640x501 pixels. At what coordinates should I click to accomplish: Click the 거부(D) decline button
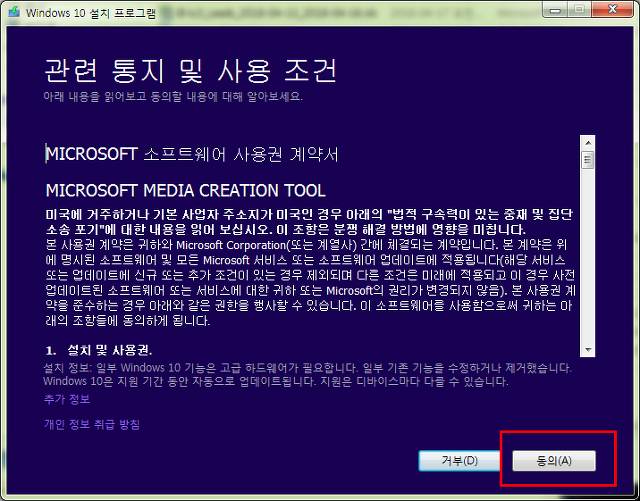point(459,461)
